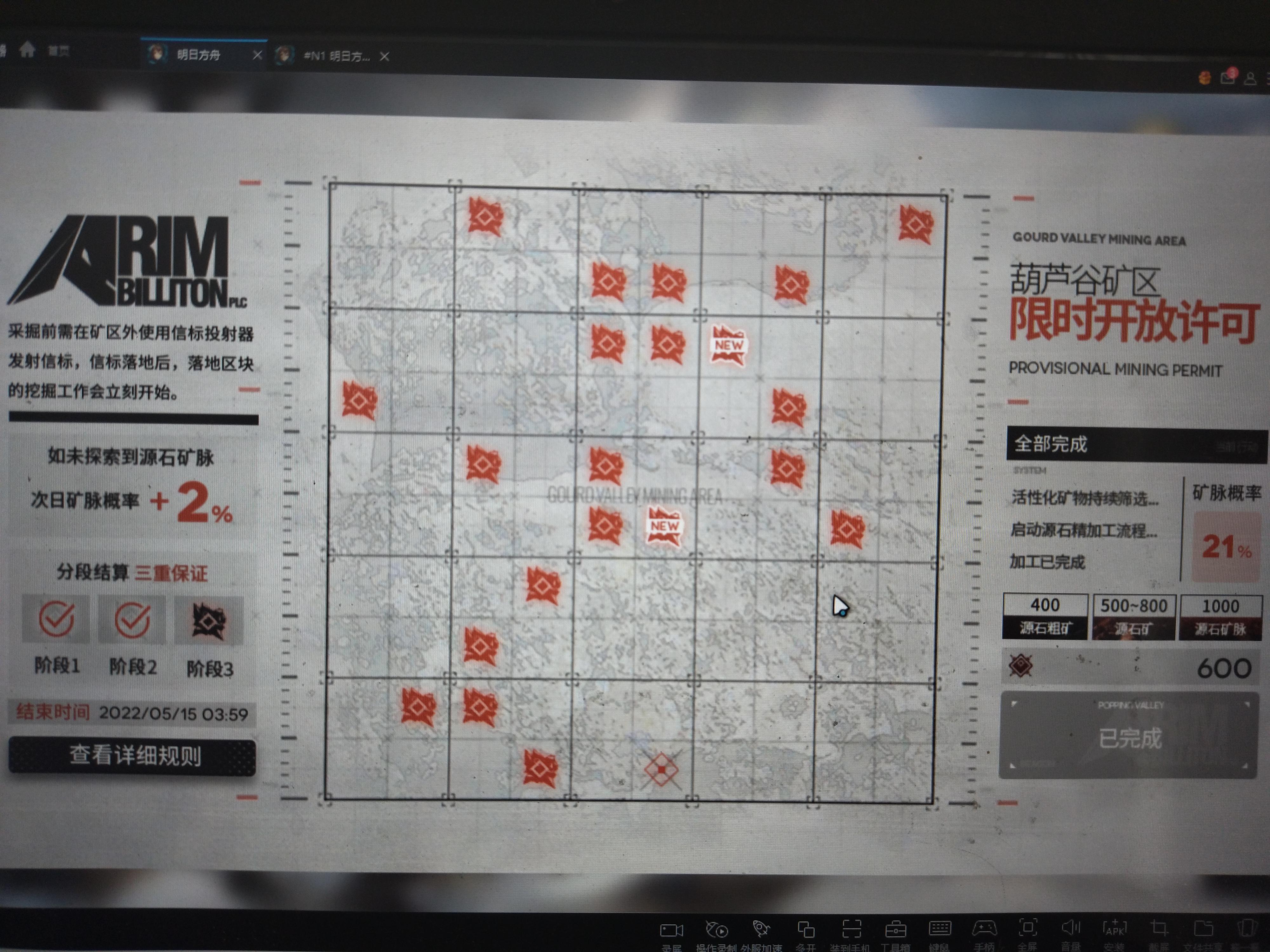
Task: Click the APK 安装 install icon
Action: pyautogui.click(x=1114, y=928)
